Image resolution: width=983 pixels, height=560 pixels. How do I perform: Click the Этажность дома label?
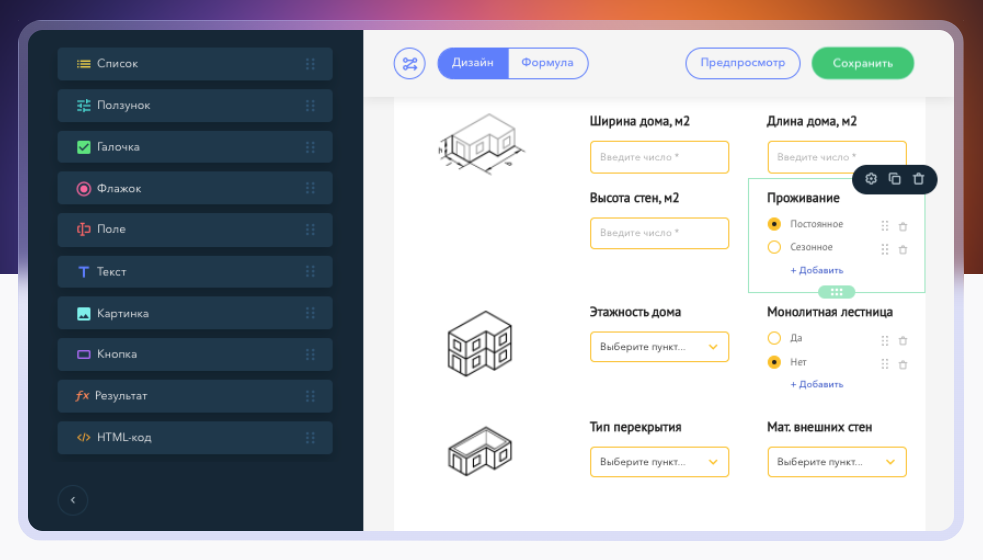coord(635,312)
